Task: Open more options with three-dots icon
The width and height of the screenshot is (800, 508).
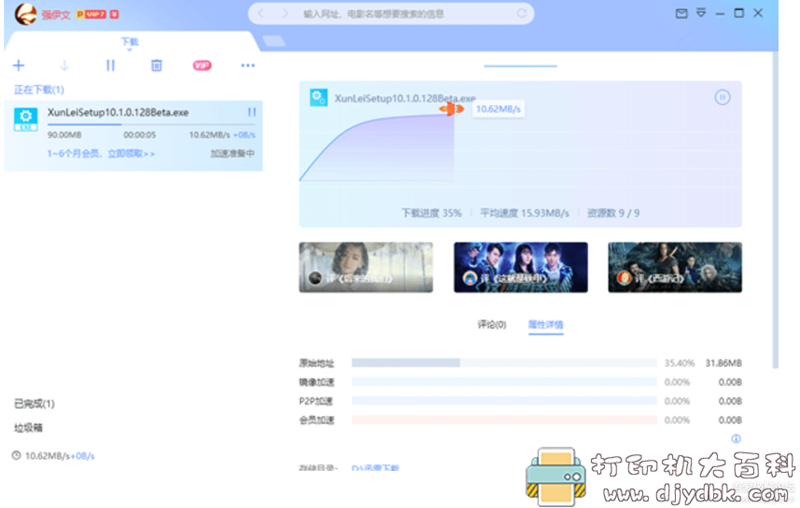Action: pos(248,65)
